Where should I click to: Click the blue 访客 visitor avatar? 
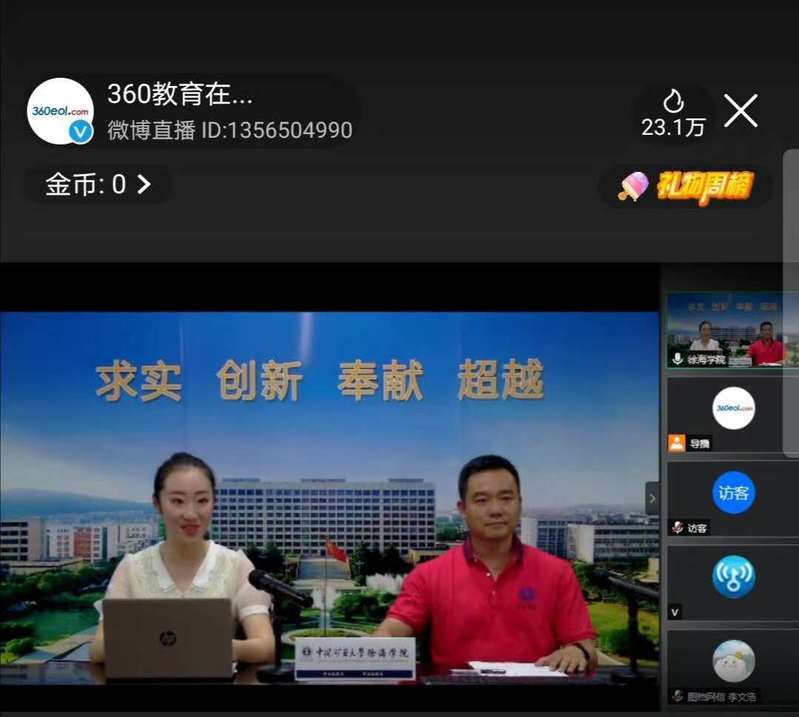(x=733, y=492)
